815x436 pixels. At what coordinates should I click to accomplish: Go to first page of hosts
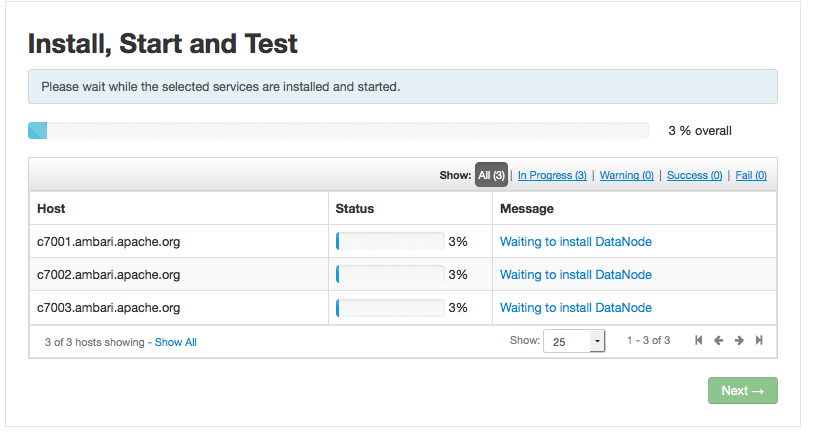(x=699, y=340)
